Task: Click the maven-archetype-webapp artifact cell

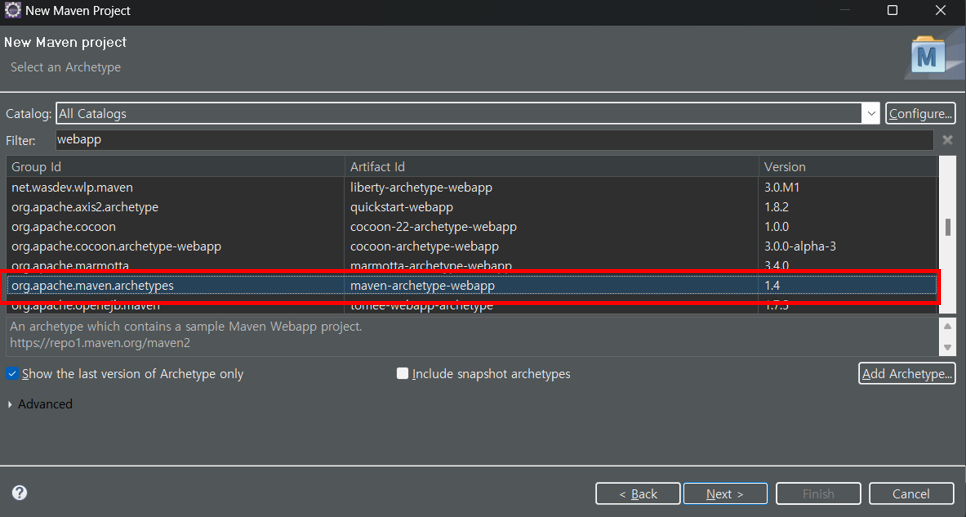Action: tap(423, 286)
